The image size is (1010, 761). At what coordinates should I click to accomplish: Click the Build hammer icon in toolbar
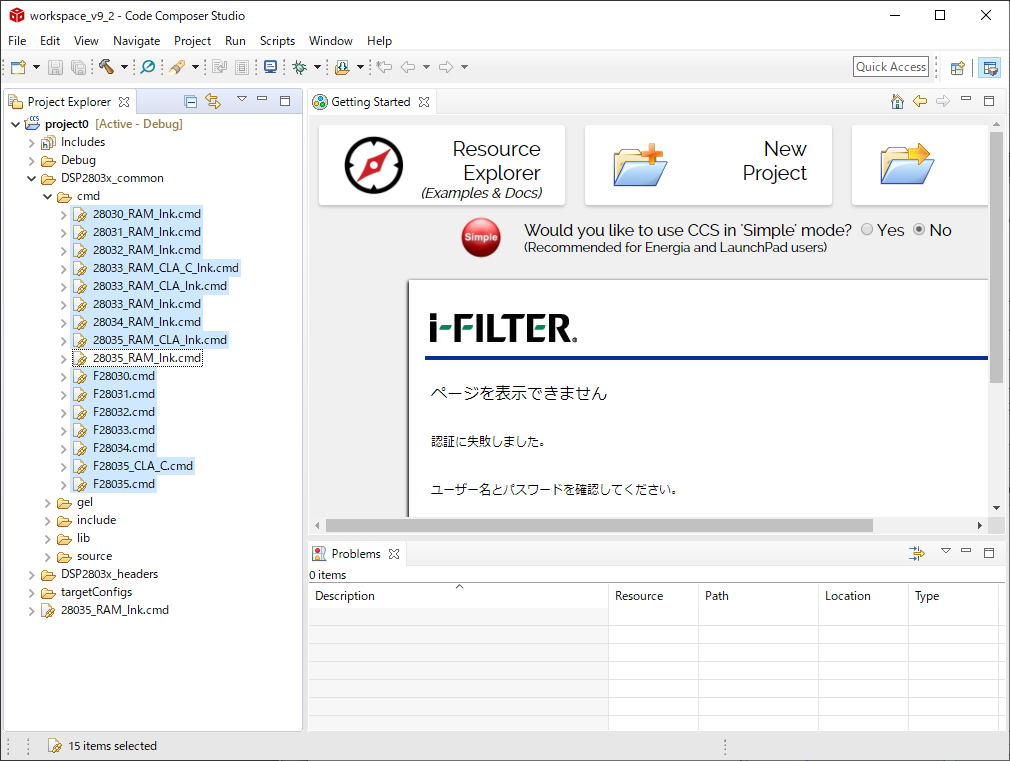[x=106, y=67]
